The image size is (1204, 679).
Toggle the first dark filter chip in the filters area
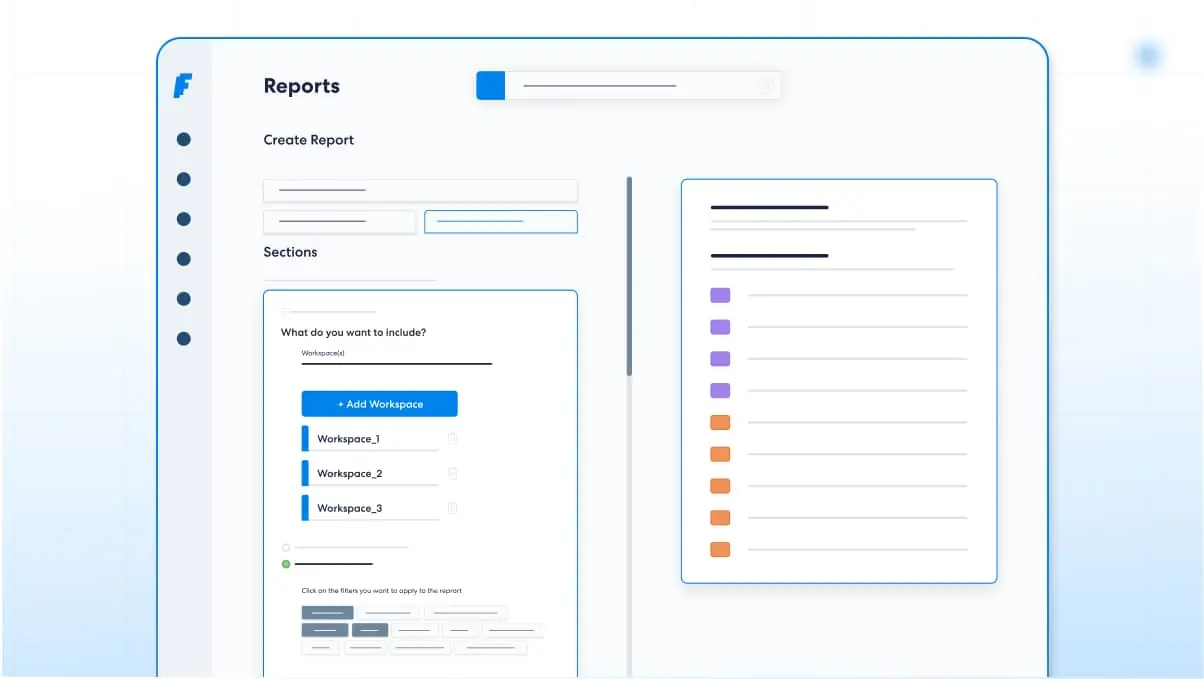coord(327,612)
